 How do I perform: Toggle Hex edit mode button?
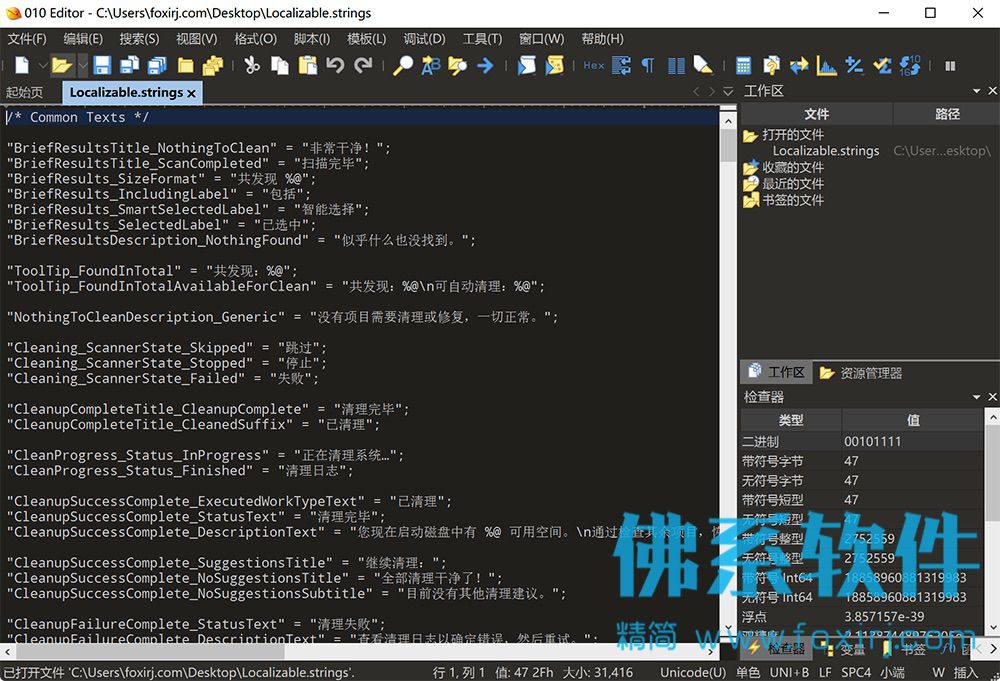[x=594, y=65]
